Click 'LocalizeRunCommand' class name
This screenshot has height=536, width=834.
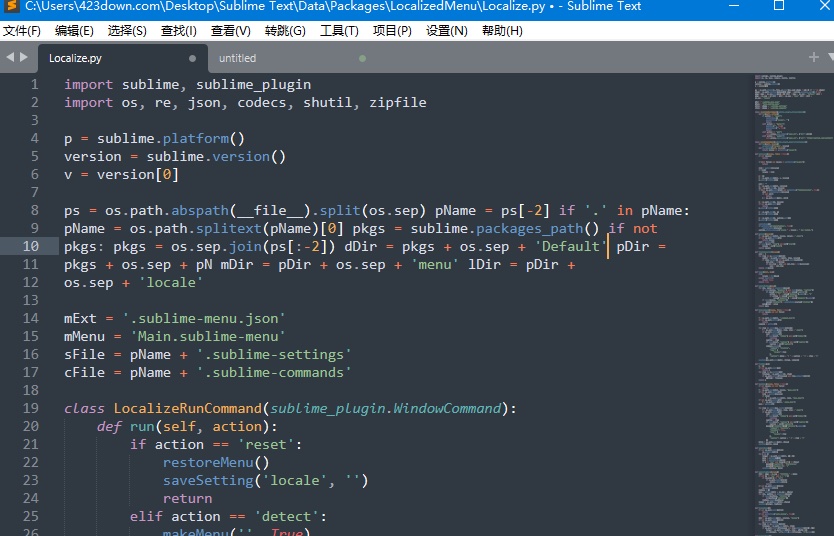pyautogui.click(x=188, y=408)
